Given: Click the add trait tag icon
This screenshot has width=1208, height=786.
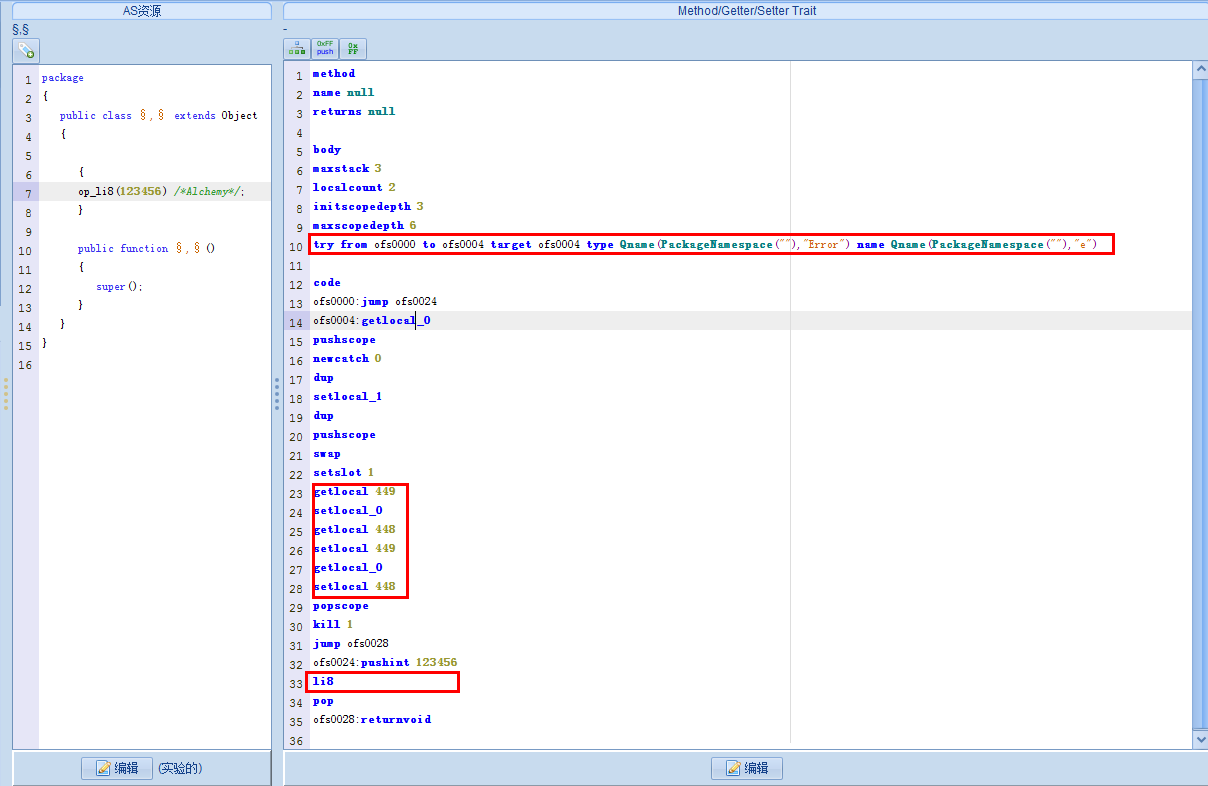Looking at the screenshot, I should coord(26,49).
